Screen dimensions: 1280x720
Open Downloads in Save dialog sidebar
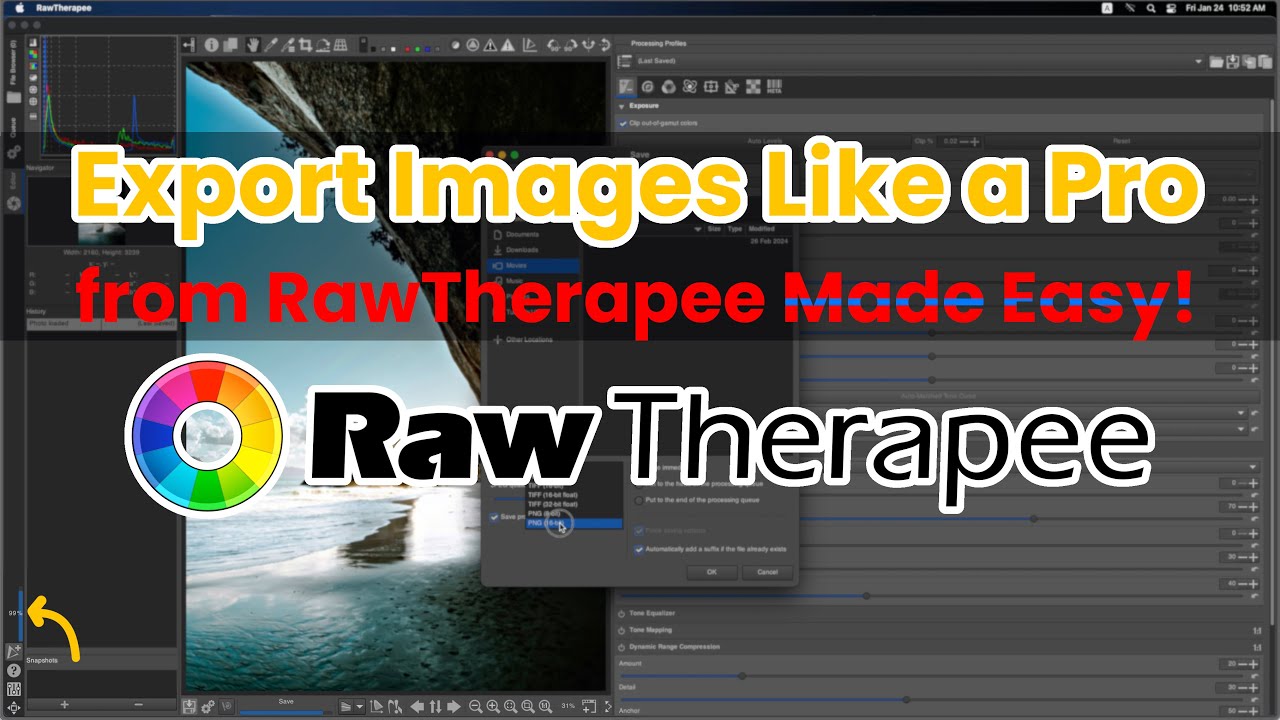[522, 250]
